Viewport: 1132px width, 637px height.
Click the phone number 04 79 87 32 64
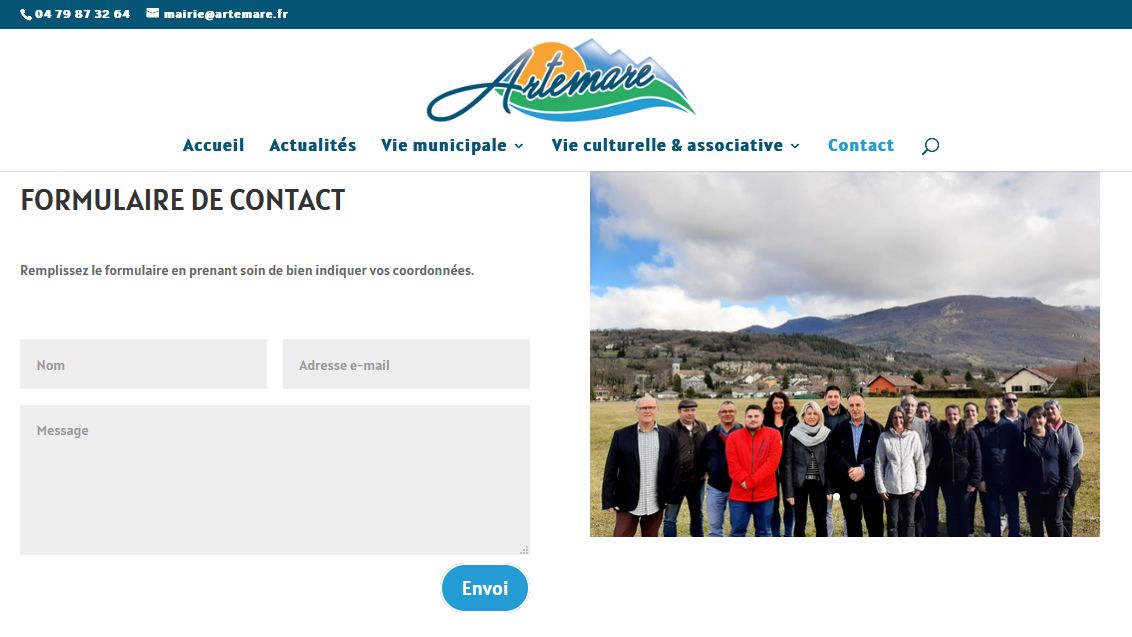tap(82, 14)
